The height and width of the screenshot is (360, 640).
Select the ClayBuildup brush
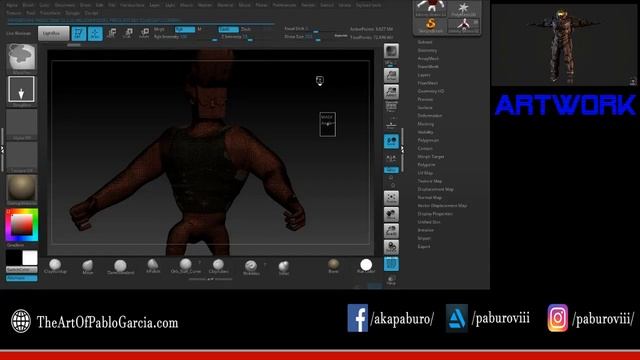55,266
